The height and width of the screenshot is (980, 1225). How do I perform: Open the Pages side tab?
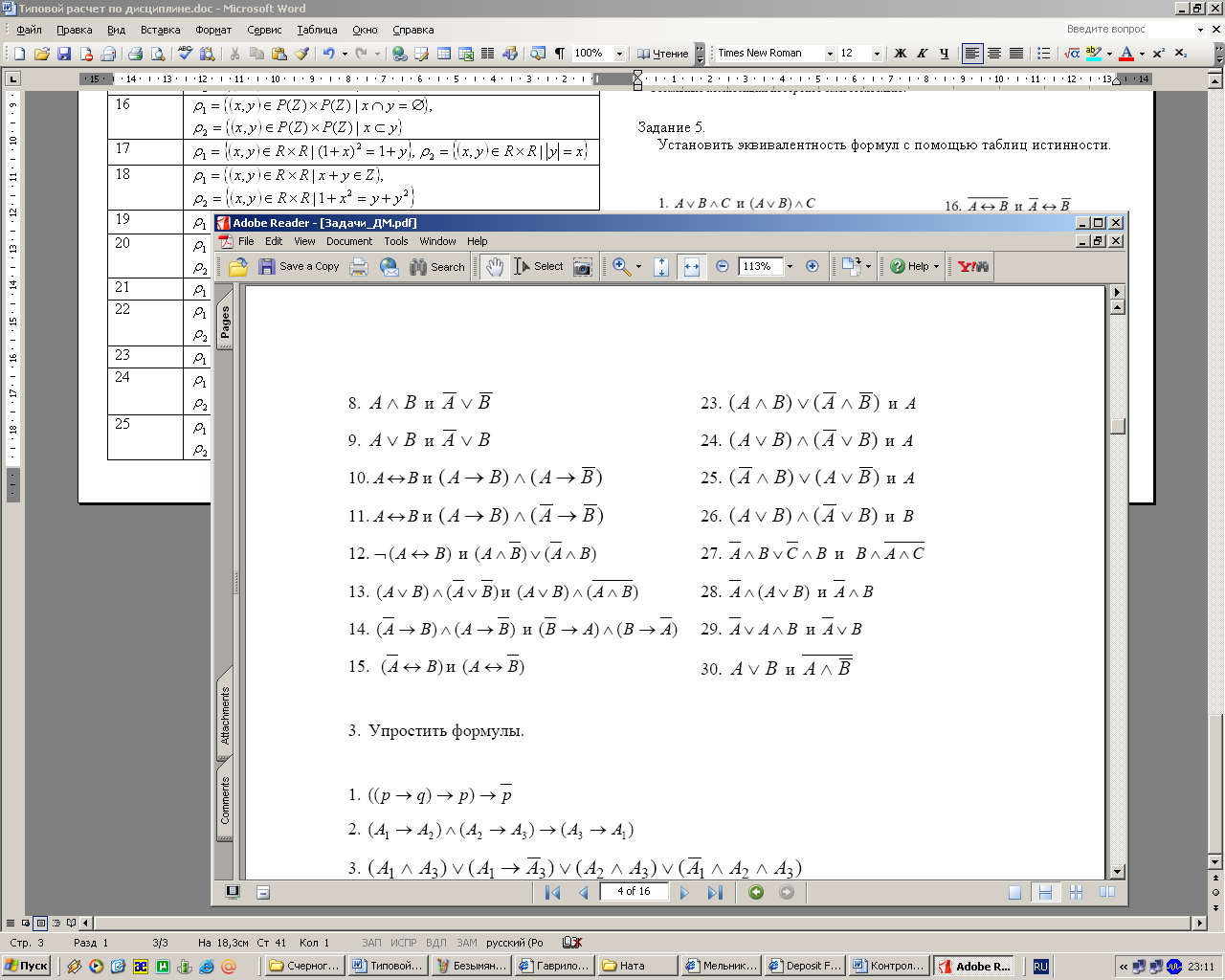coord(225,322)
